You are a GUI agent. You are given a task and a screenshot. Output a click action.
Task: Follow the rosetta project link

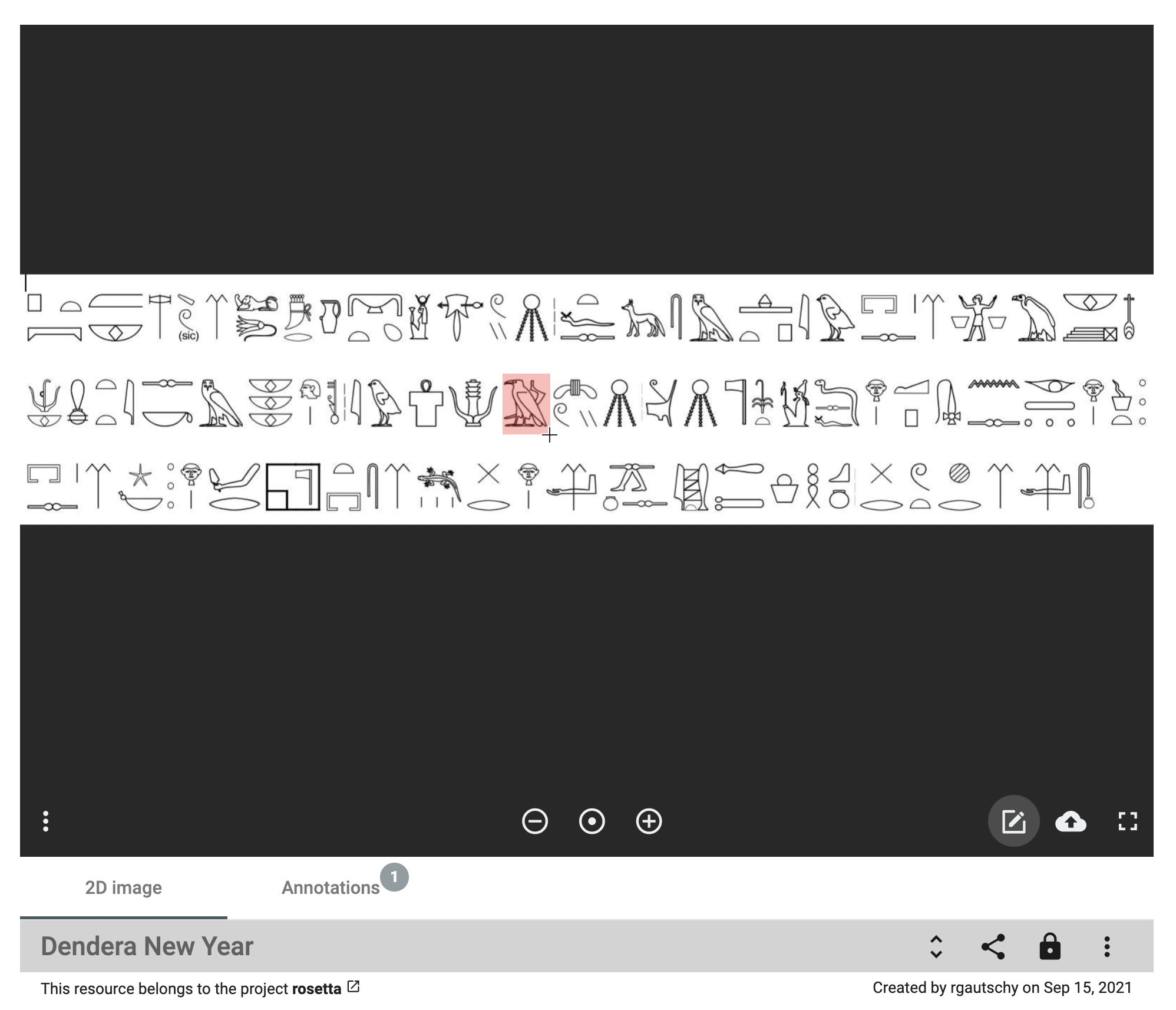click(x=316, y=988)
